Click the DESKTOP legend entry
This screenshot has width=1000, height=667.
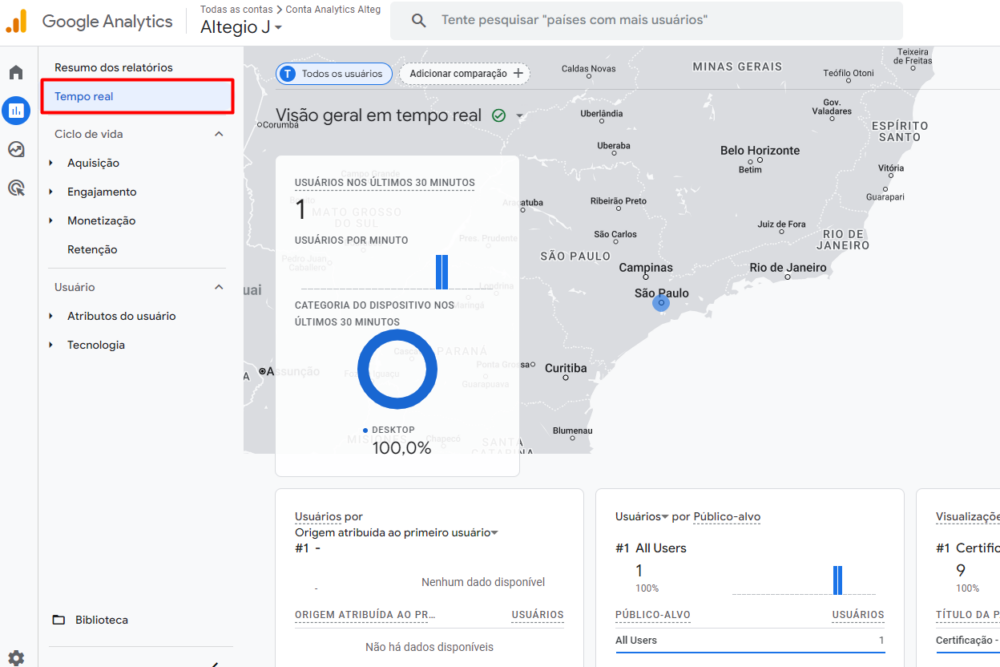[388, 430]
